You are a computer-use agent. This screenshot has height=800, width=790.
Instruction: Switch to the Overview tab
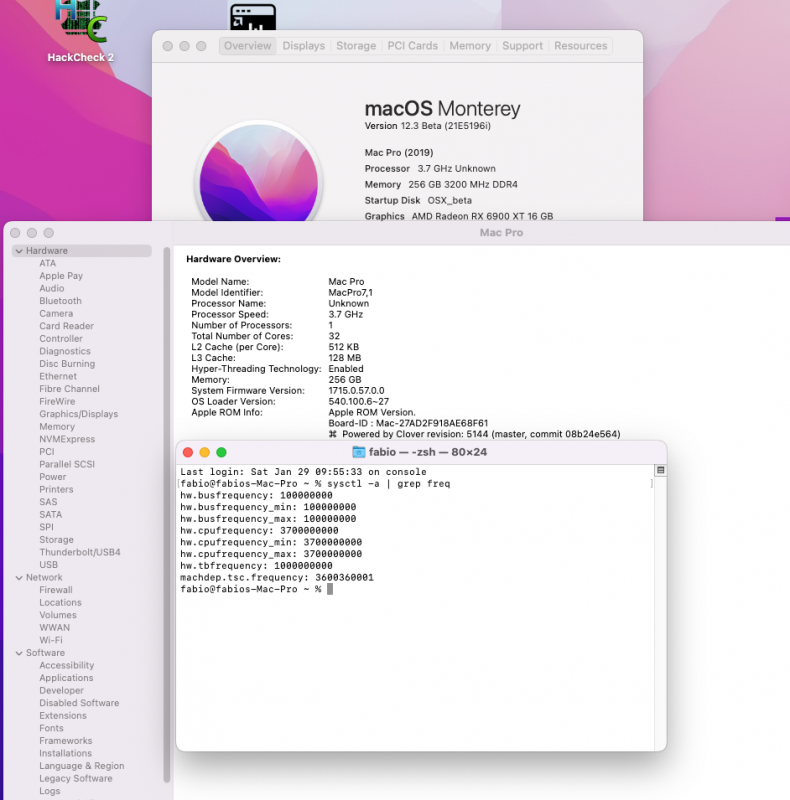248,46
